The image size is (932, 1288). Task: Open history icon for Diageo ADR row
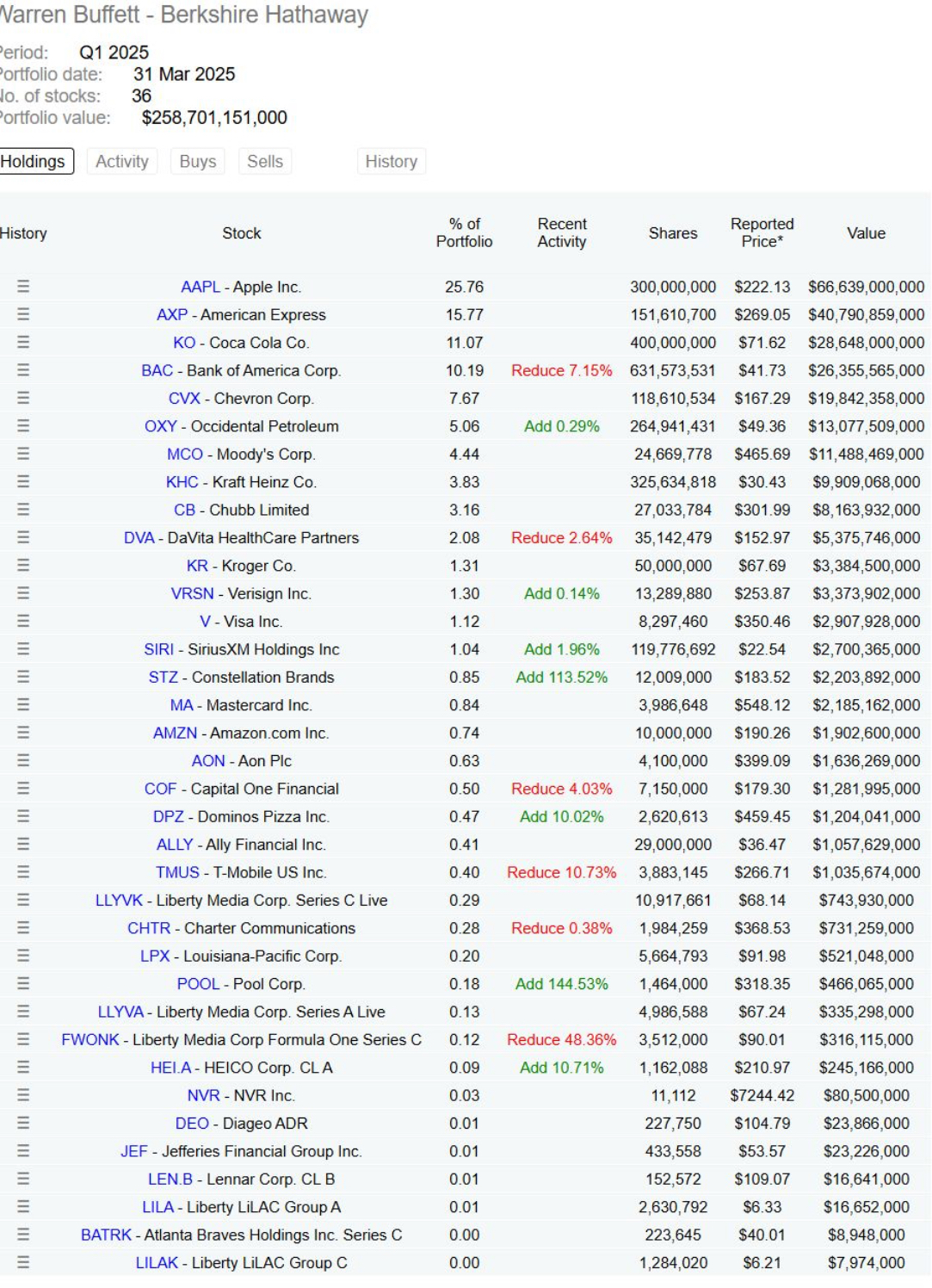click(x=23, y=1124)
